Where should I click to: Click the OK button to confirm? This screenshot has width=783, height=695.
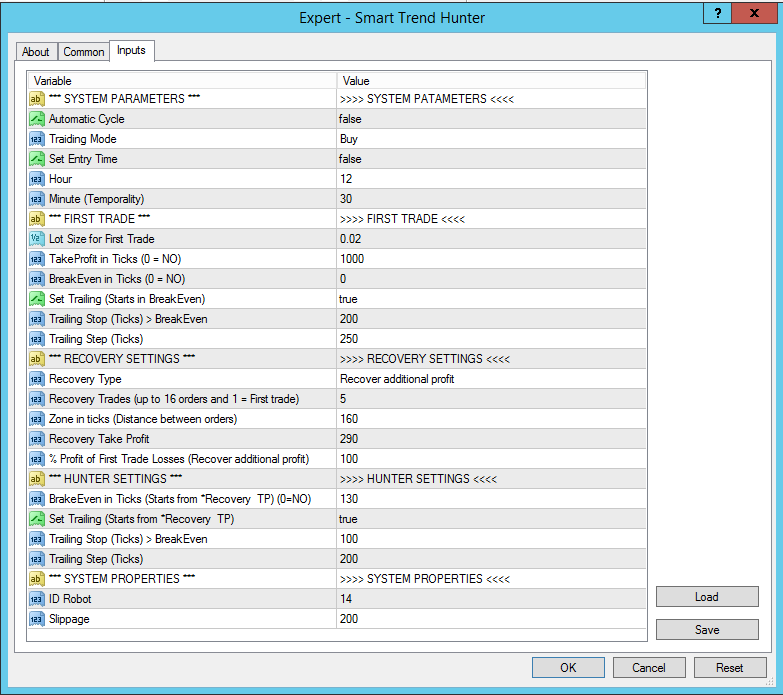[568, 668]
